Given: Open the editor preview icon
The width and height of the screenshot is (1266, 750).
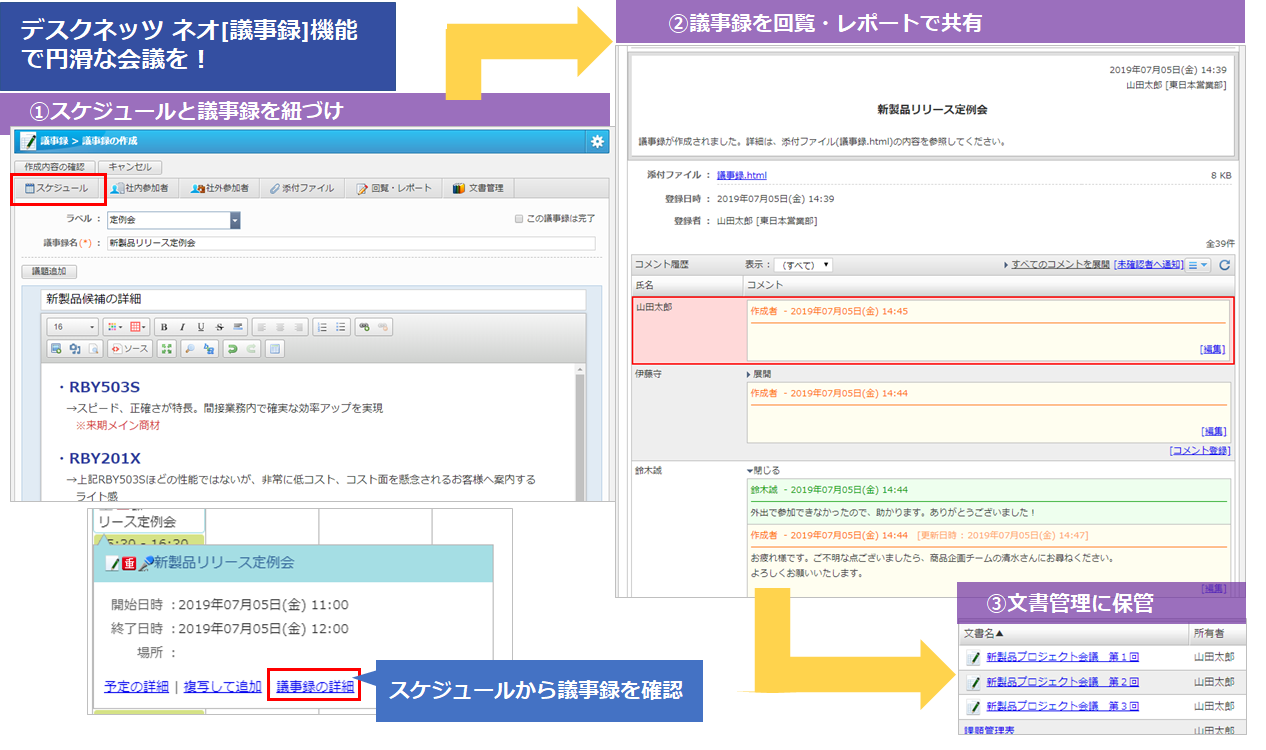Looking at the screenshot, I should [x=93, y=349].
